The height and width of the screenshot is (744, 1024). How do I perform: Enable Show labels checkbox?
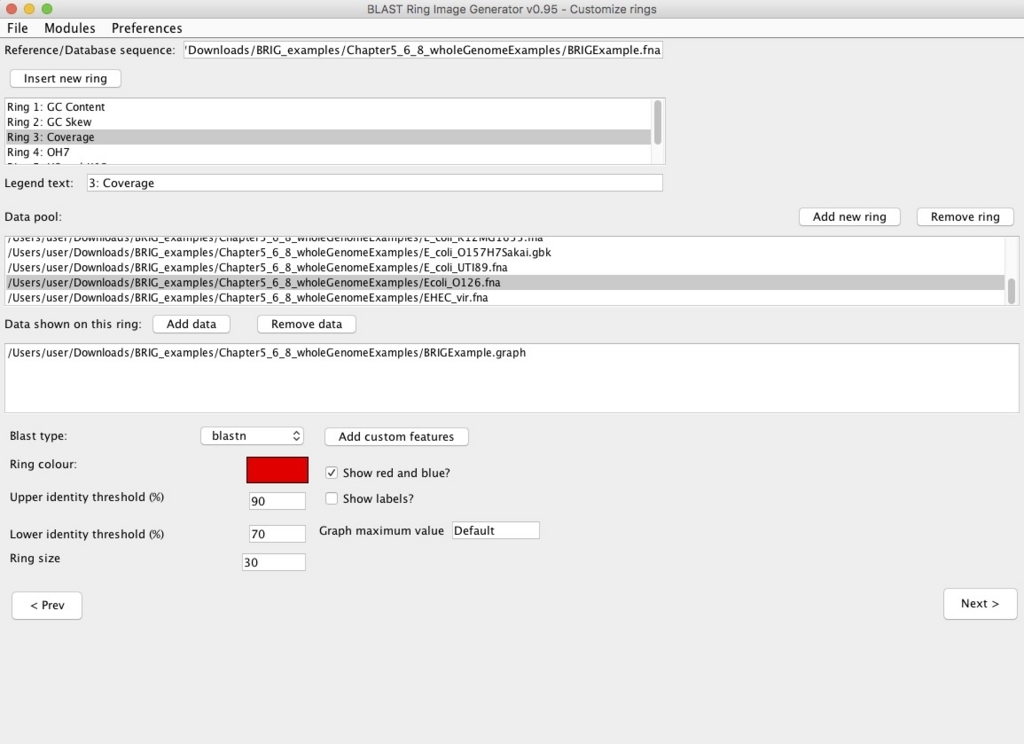pos(332,498)
